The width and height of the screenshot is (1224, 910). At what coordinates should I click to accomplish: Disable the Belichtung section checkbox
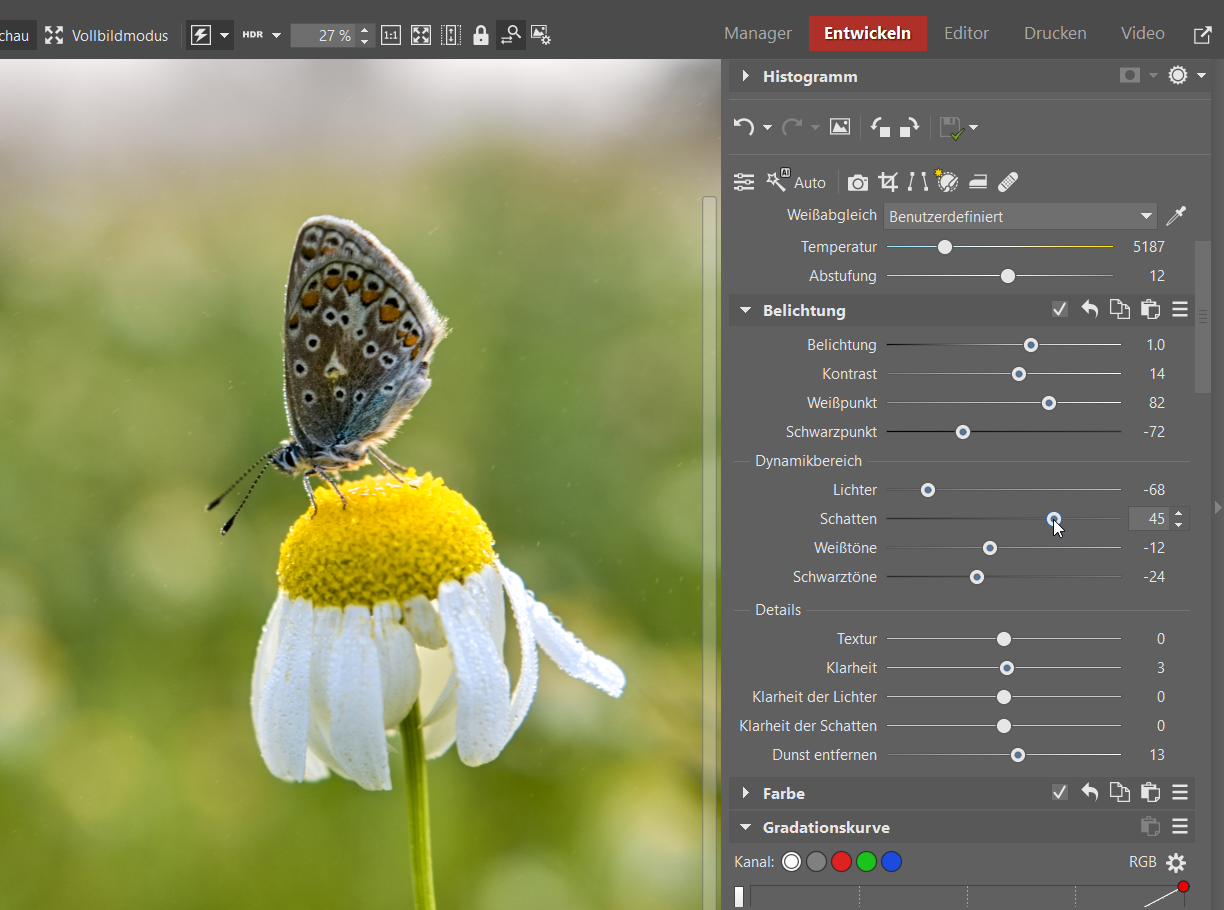click(1060, 310)
